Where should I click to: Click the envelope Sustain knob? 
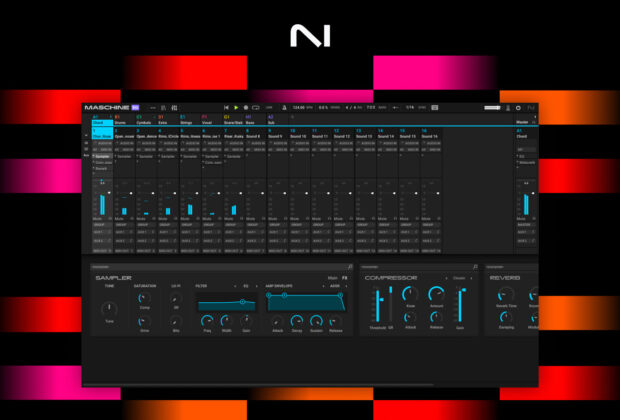click(x=316, y=321)
